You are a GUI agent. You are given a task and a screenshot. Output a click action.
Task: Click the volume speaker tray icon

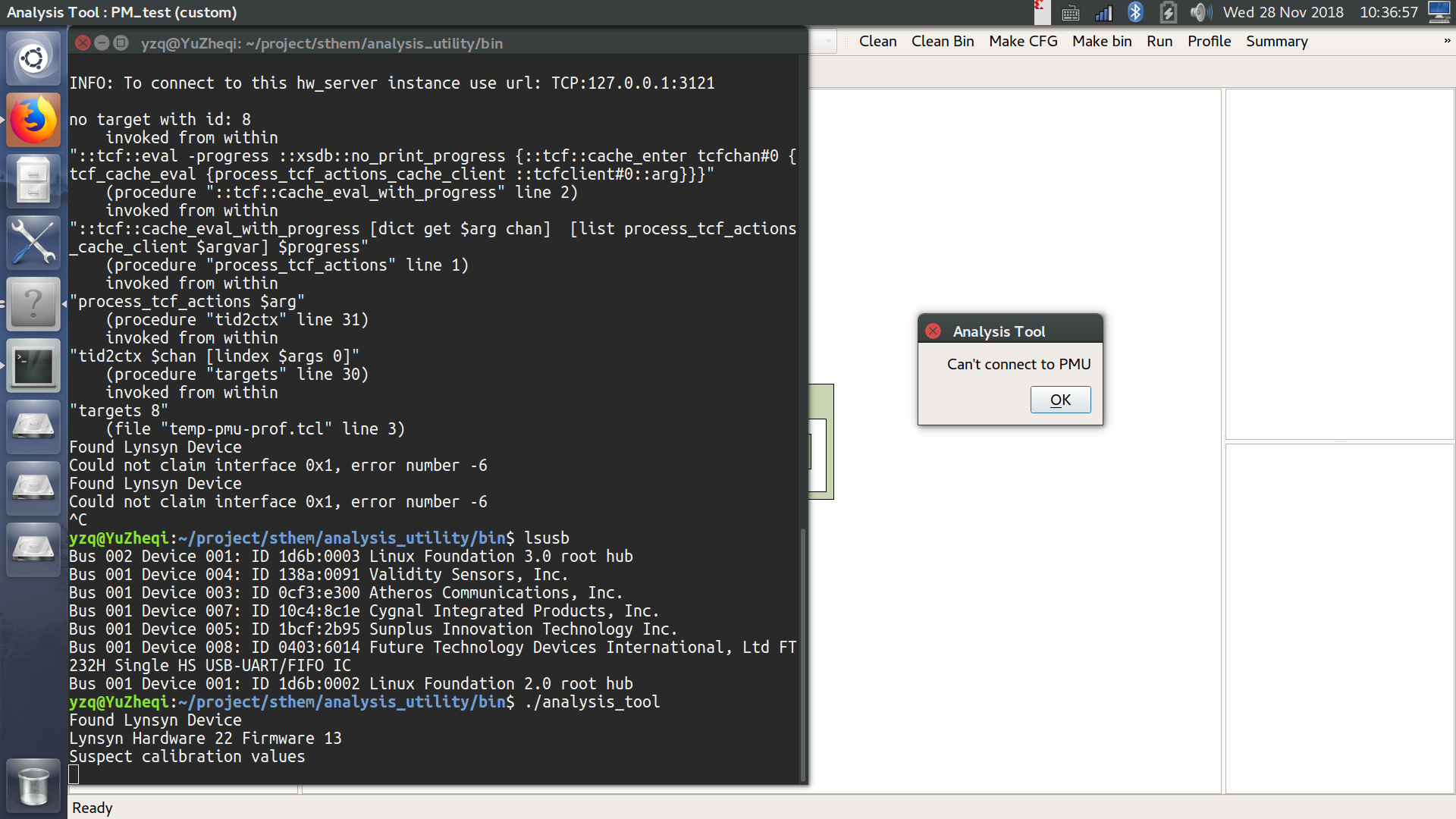tap(1200, 12)
